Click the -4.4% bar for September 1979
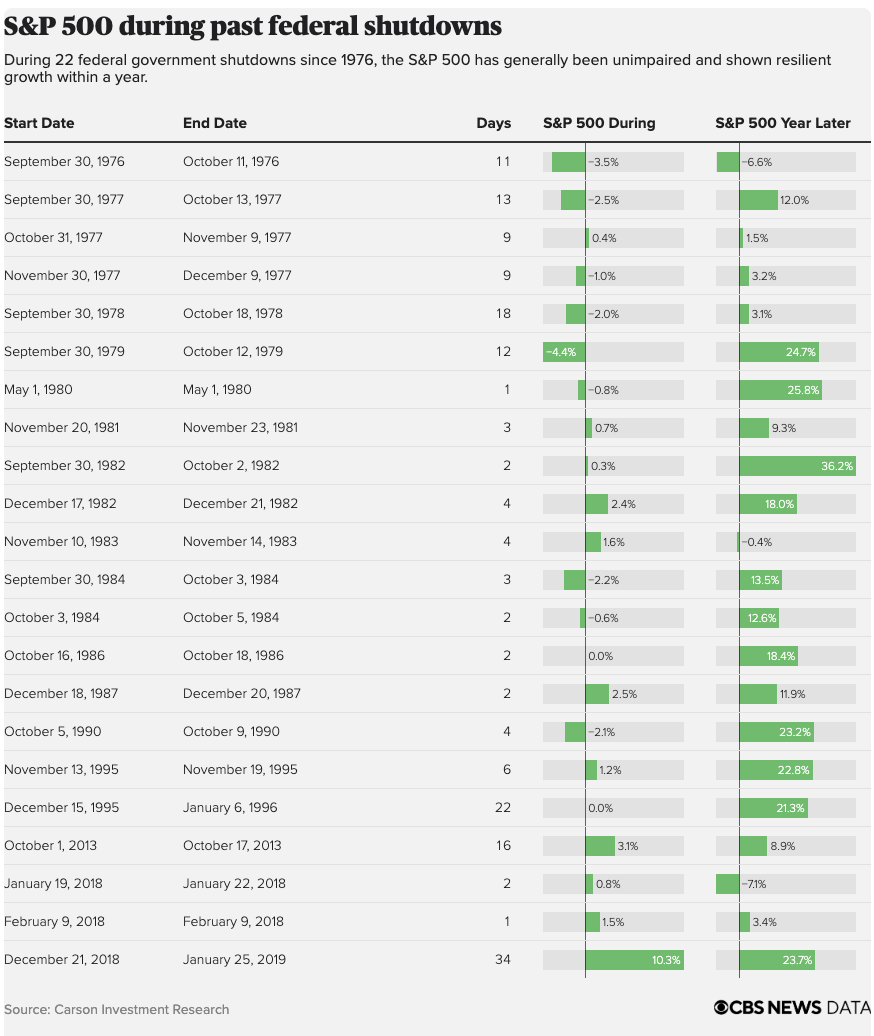Image resolution: width=874 pixels, height=1036 pixels. coord(564,352)
